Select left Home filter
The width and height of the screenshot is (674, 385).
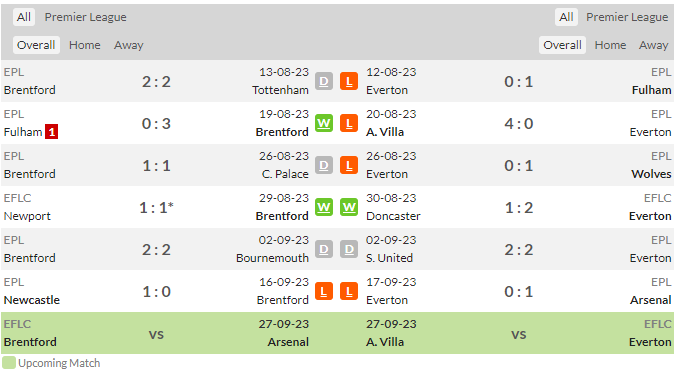coord(85,45)
